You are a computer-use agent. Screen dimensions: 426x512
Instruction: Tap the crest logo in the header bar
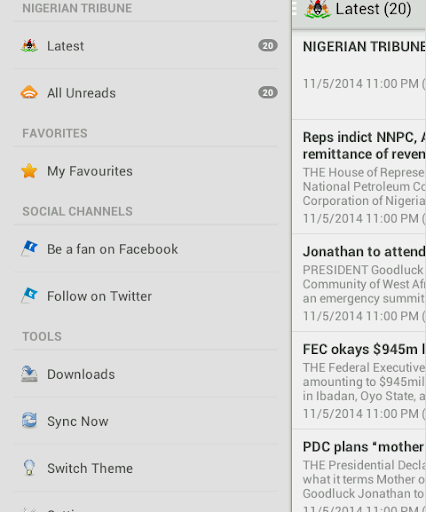[x=317, y=9]
